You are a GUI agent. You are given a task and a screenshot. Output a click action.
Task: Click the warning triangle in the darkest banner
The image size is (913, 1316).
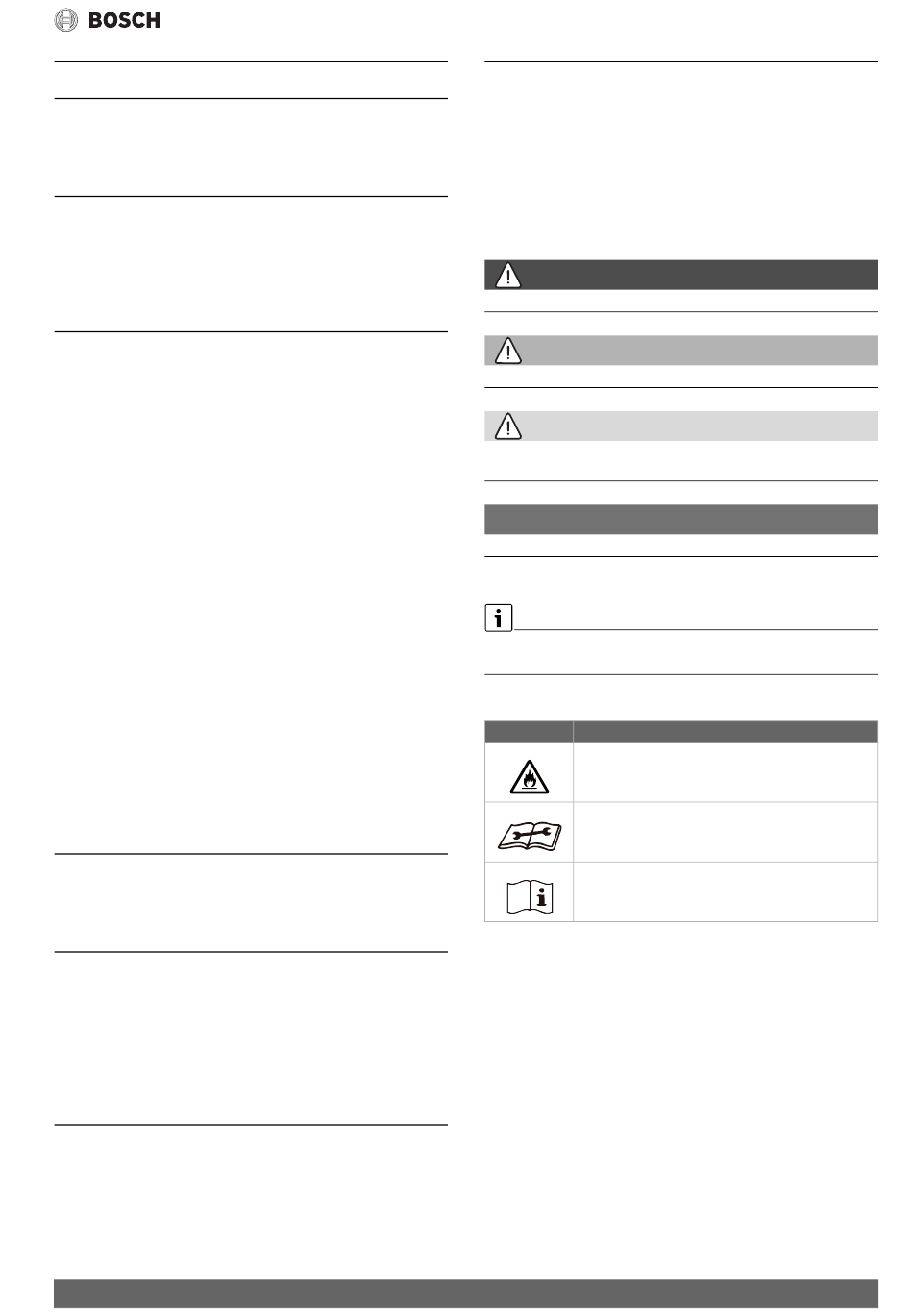pos(507,276)
